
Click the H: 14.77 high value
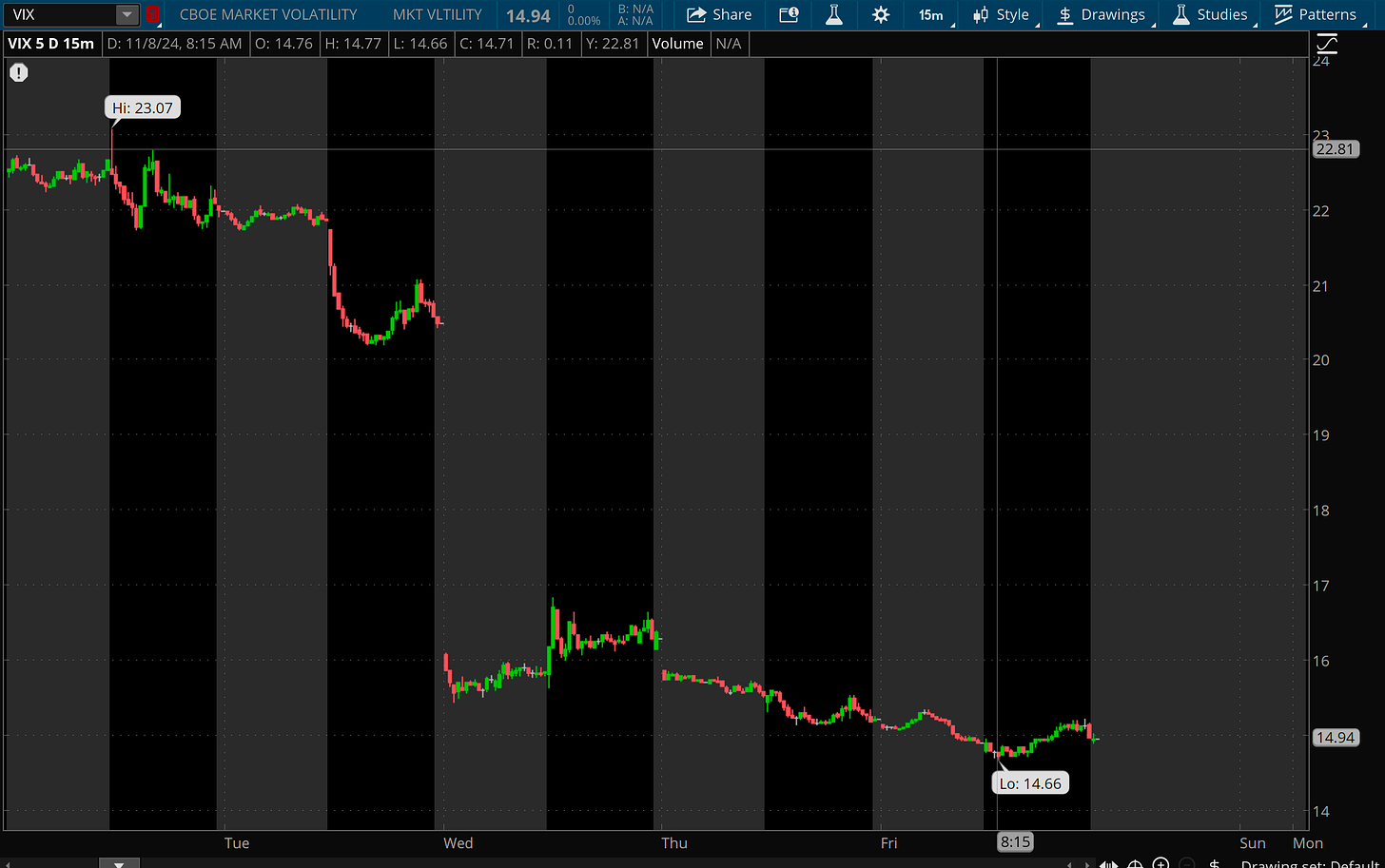coord(353,44)
